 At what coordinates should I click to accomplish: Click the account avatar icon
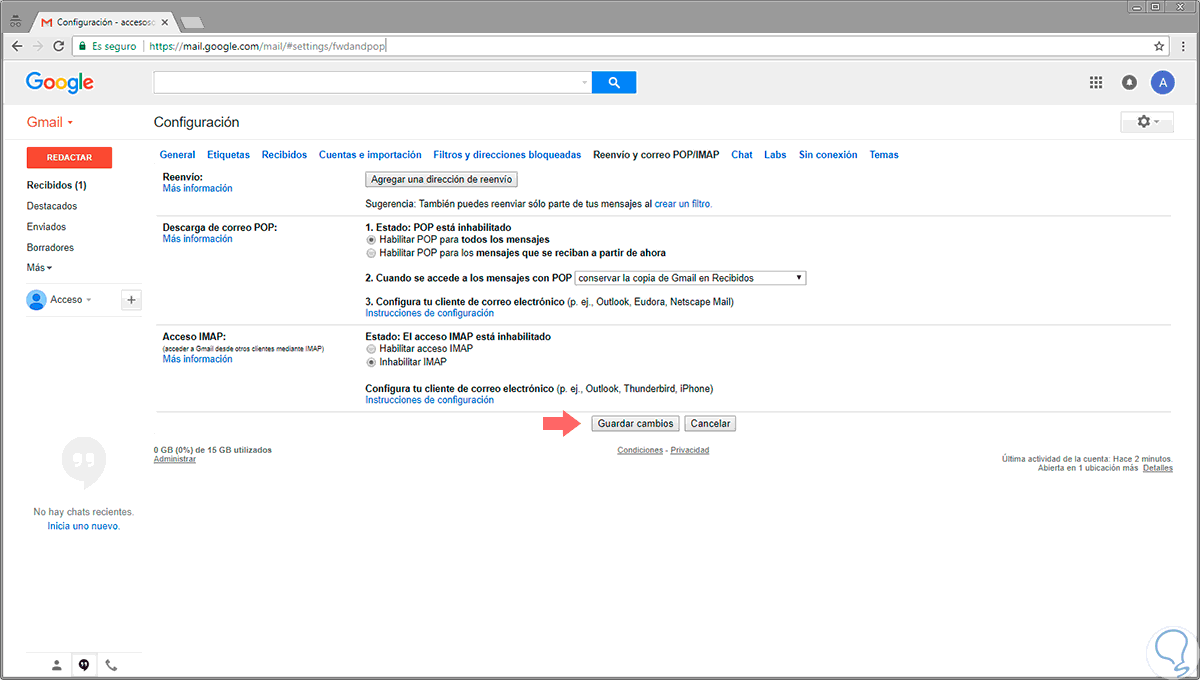[1162, 83]
